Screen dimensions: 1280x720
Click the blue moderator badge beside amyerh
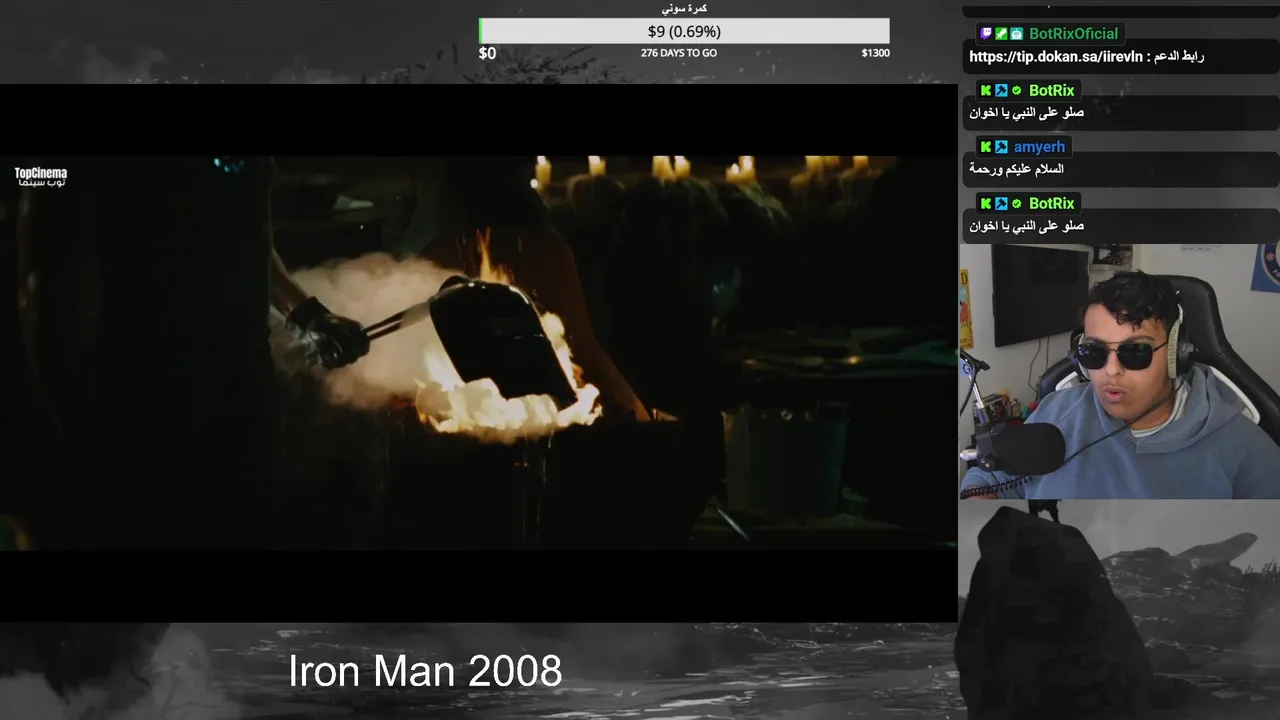[1001, 147]
